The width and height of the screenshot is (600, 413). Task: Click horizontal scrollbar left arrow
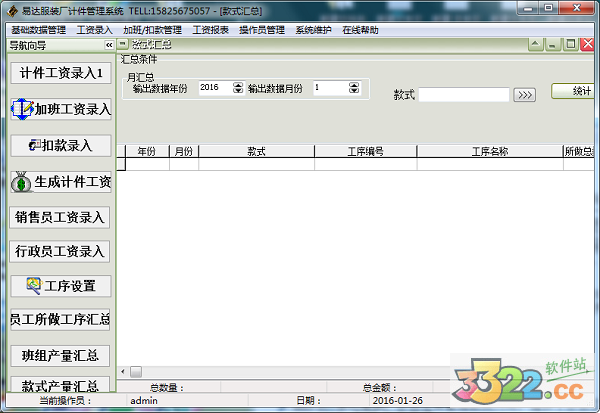[123, 371]
